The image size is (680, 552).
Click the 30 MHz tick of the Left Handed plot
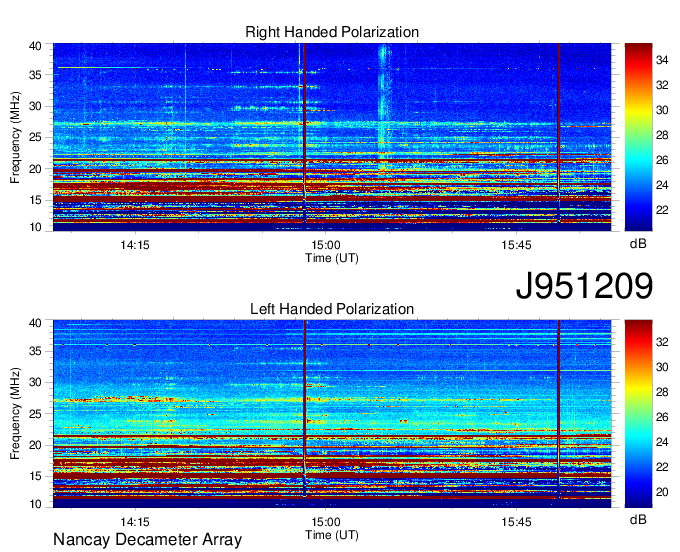pyautogui.click(x=35, y=382)
